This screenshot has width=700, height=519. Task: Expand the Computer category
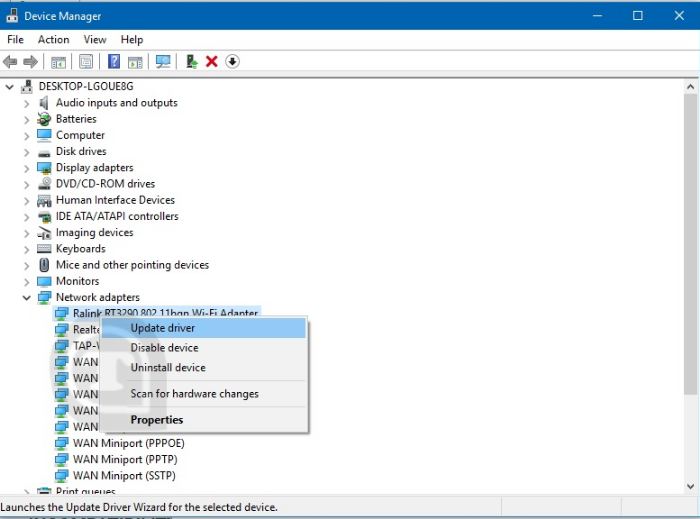point(26,135)
